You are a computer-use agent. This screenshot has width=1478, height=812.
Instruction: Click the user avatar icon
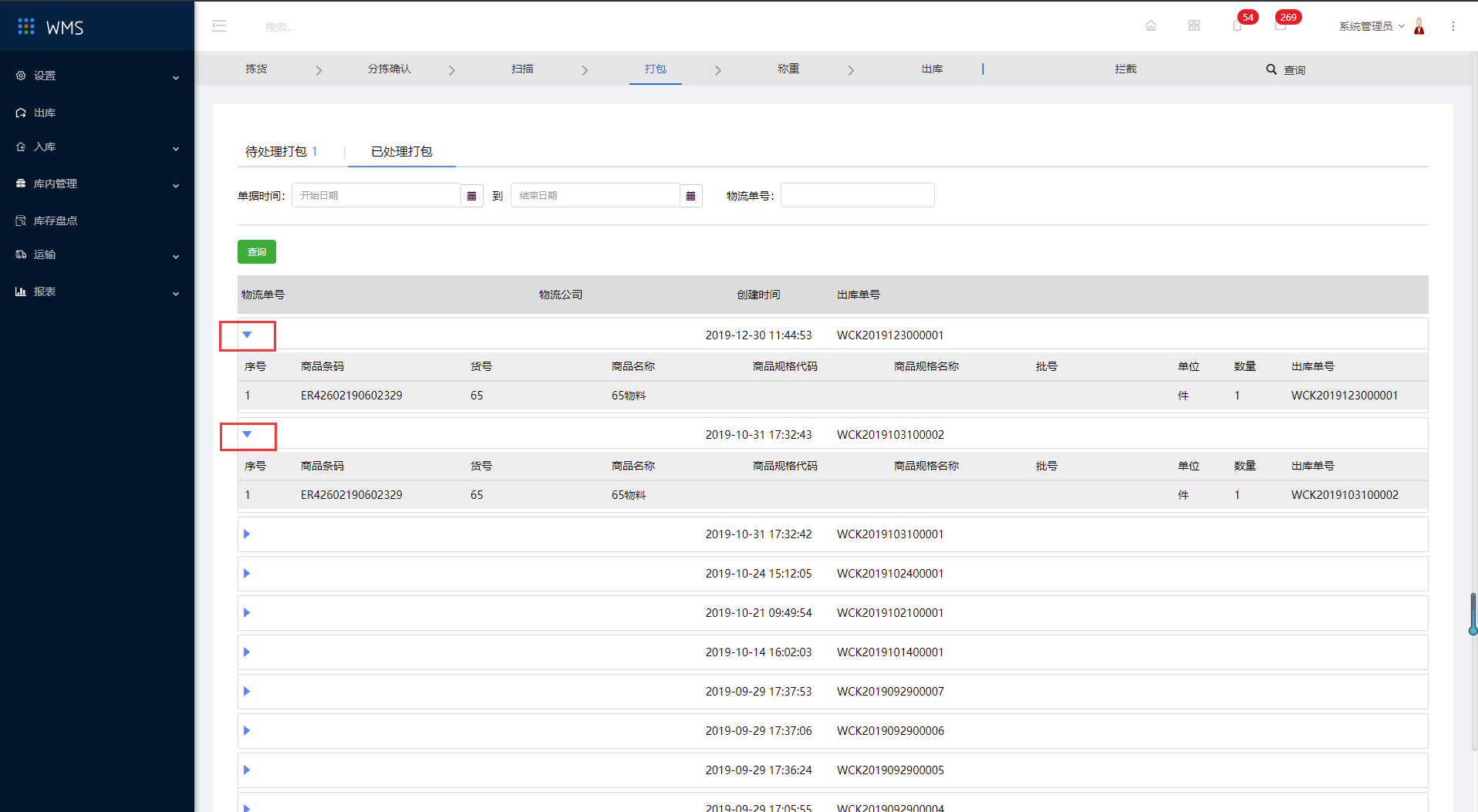tap(1419, 26)
